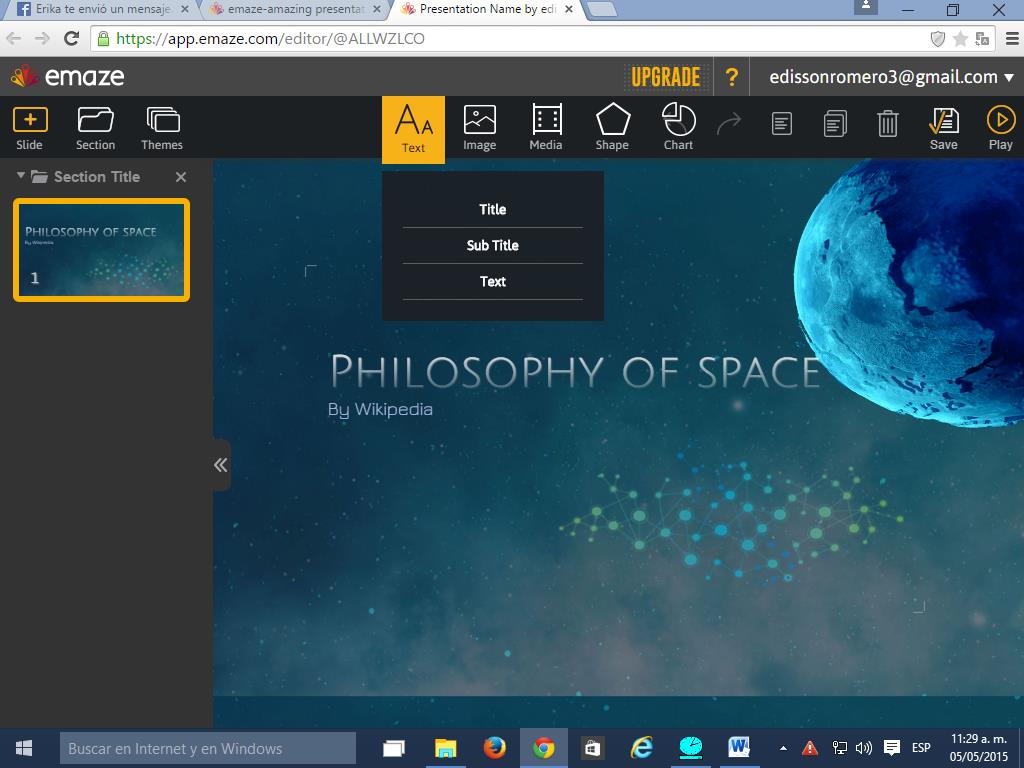The image size is (1024, 768).
Task: Add a new slide with Slide icon
Action: (x=30, y=128)
